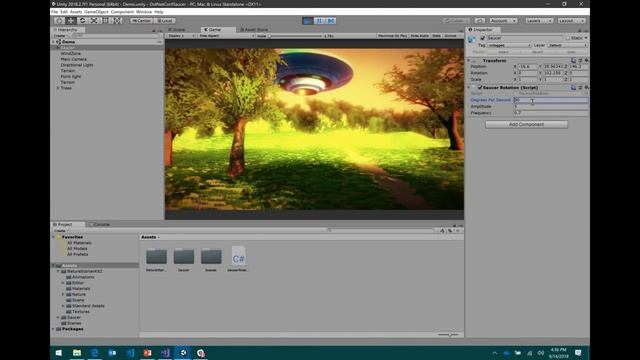Open the Scenes folder thumbnail in Assets
Screen dimensions: 640x360
coord(211,256)
